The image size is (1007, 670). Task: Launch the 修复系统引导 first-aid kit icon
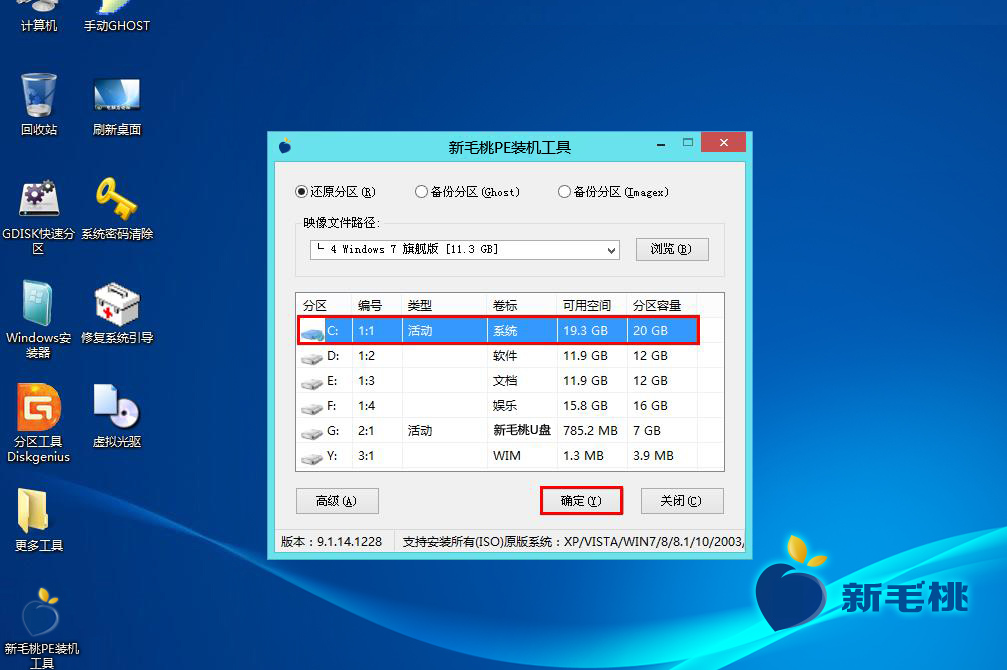tap(117, 313)
